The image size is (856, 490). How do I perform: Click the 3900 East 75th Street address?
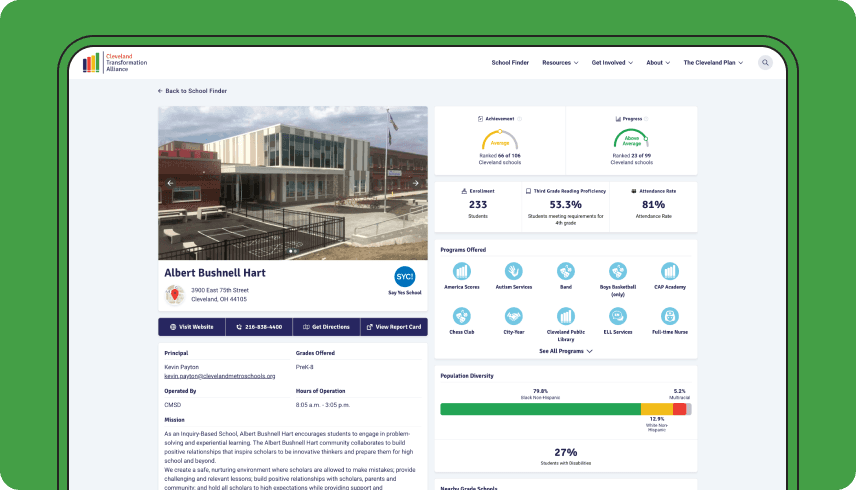pos(219,290)
